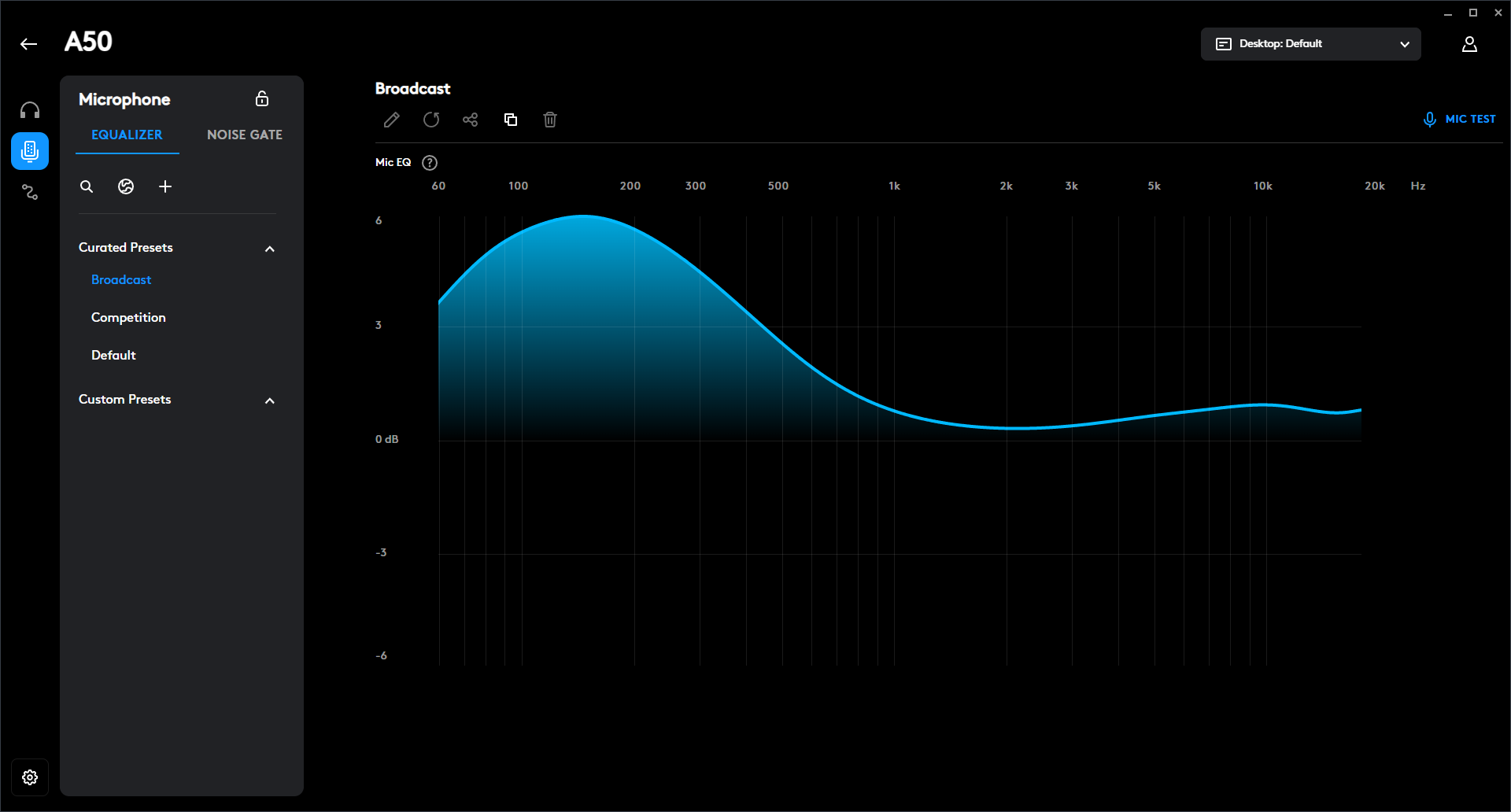Open settings with the gear icon
This screenshot has height=812, width=1511.
point(30,777)
